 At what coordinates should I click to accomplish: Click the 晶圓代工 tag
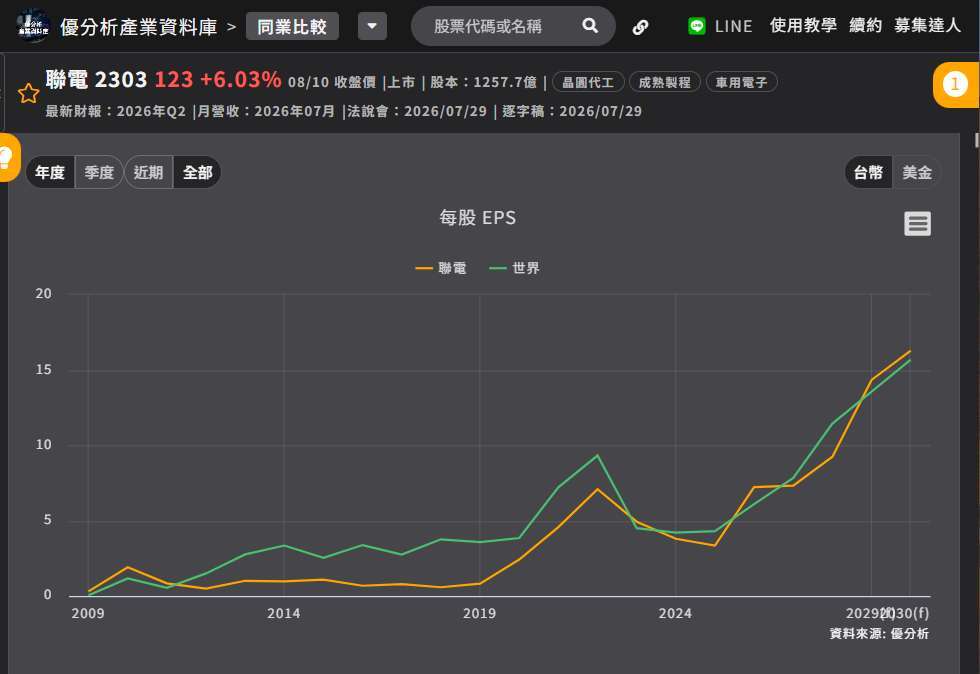click(588, 82)
